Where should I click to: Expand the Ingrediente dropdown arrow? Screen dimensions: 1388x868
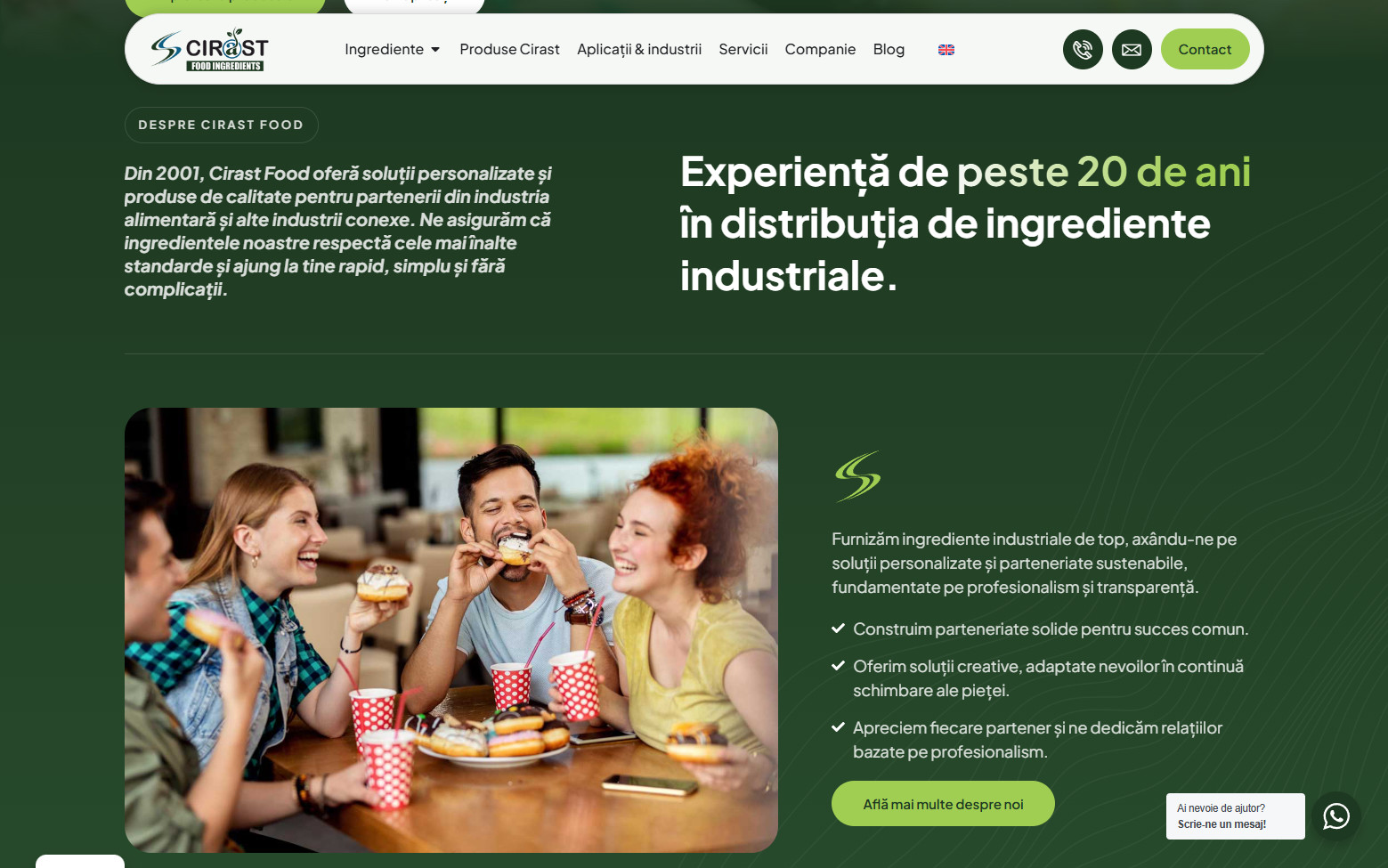tap(435, 50)
